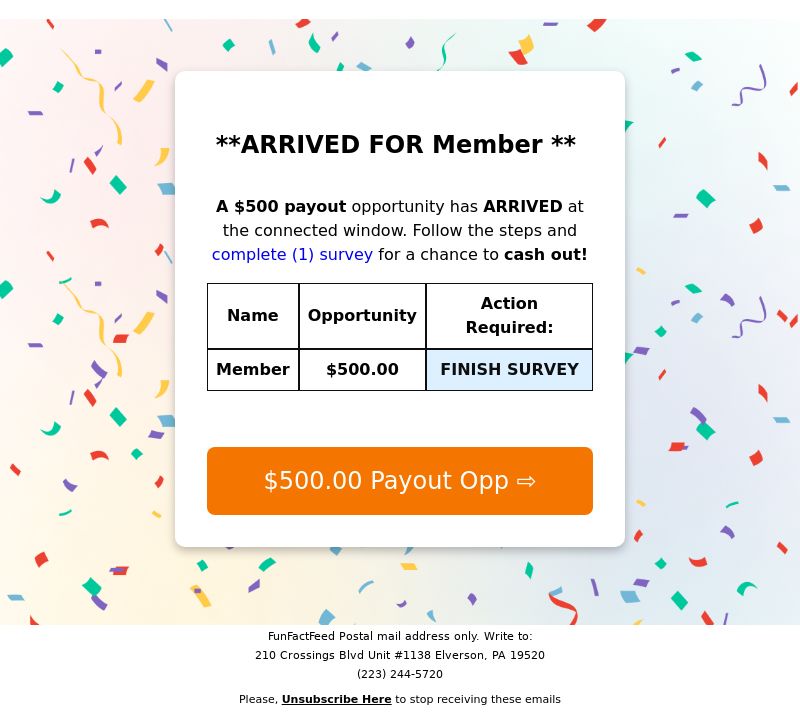Click the bold ARRIVED word in paragraph
Screen dimensions: 800x717
pyautogui.click(x=523, y=207)
